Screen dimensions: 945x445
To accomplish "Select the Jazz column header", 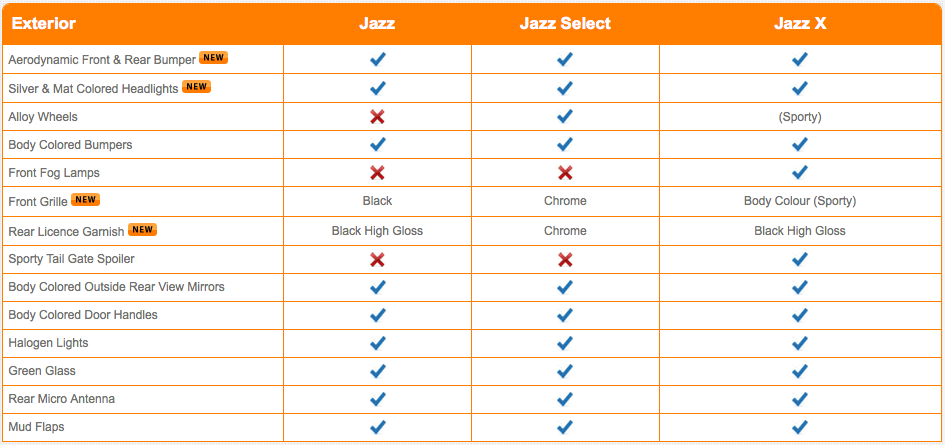I will (377, 24).
